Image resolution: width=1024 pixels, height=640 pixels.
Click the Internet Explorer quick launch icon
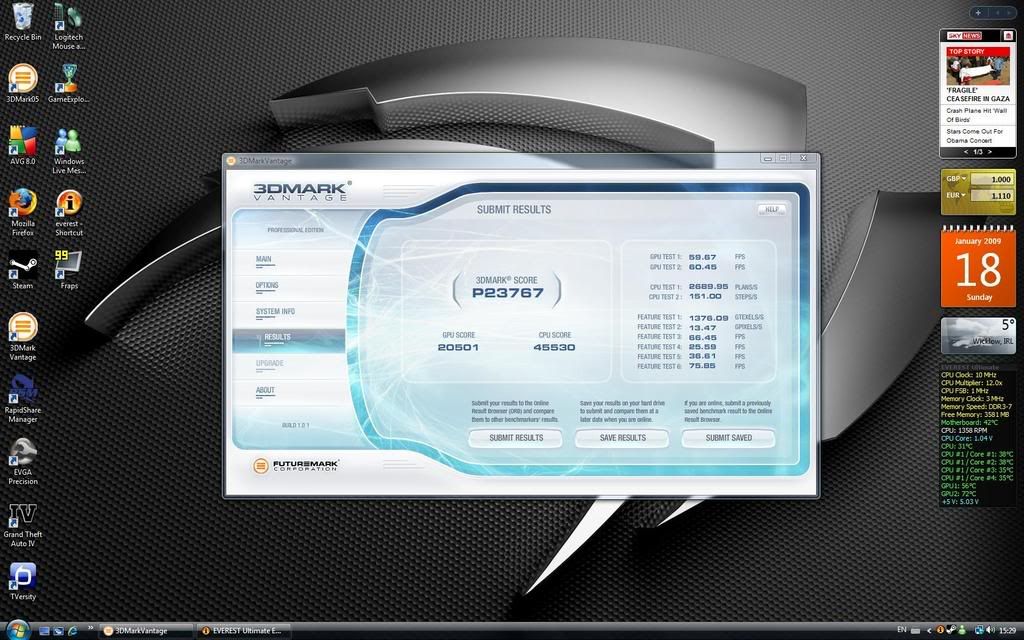point(73,631)
